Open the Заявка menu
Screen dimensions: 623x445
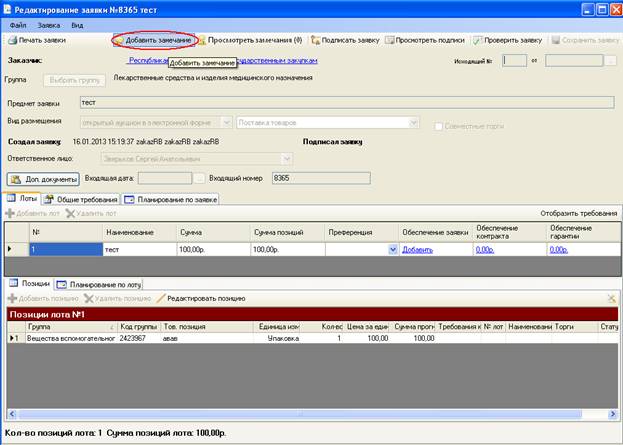pyautogui.click(x=48, y=25)
